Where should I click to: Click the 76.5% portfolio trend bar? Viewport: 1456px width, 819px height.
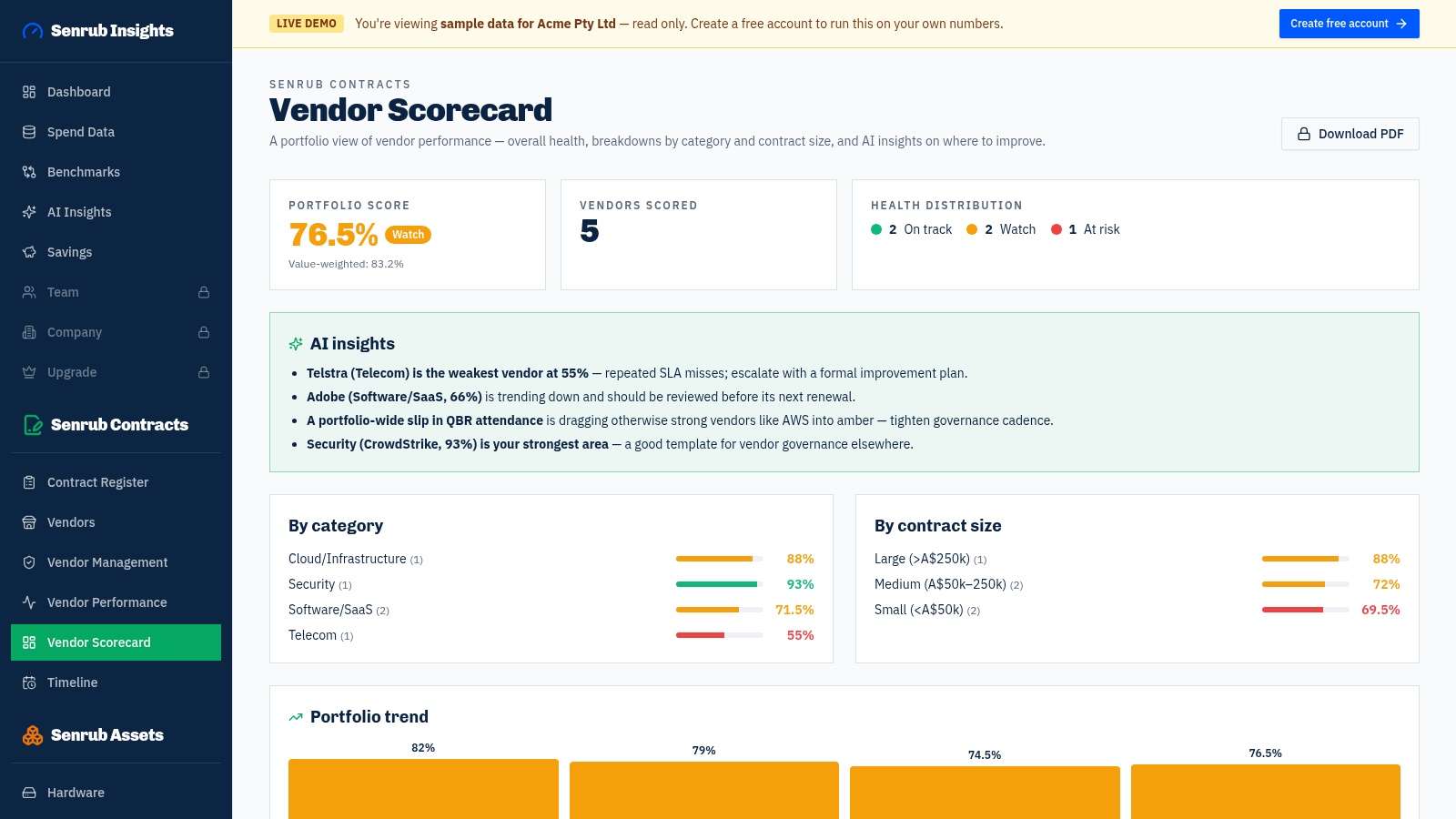point(1266,792)
